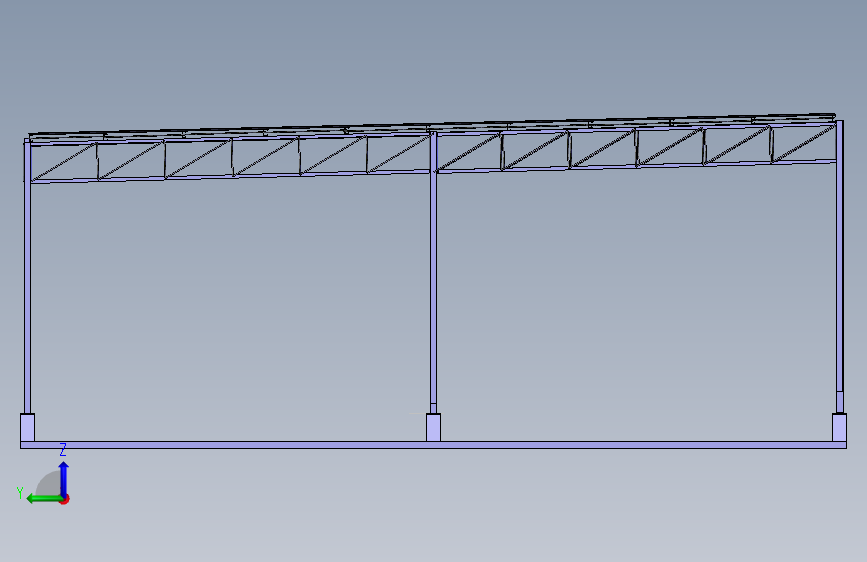Select the bottom chord of left truss span
The image size is (867, 562).
point(231,176)
